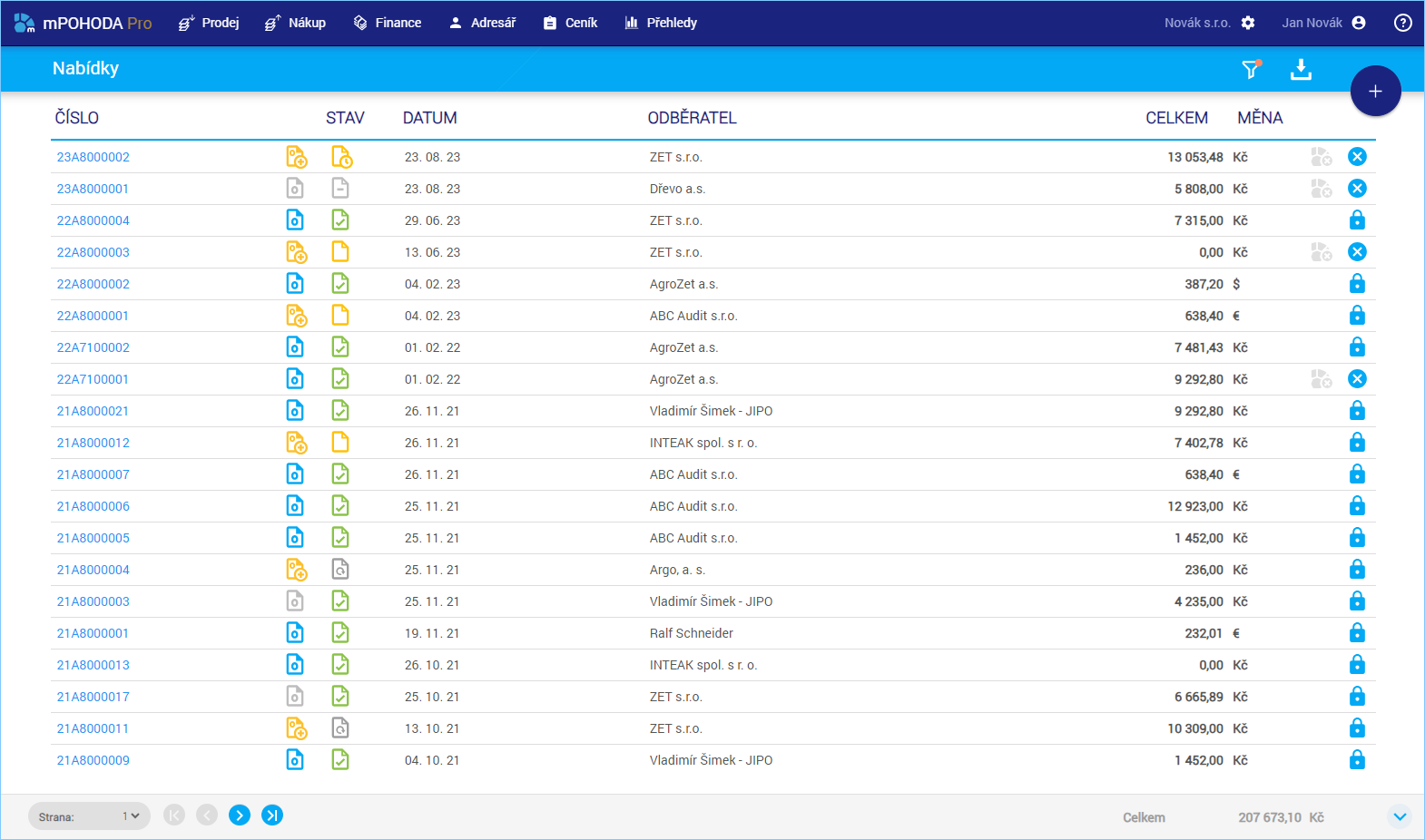The width and height of the screenshot is (1425, 840).
Task: Open the Strana page number dropdown
Action: (89, 816)
